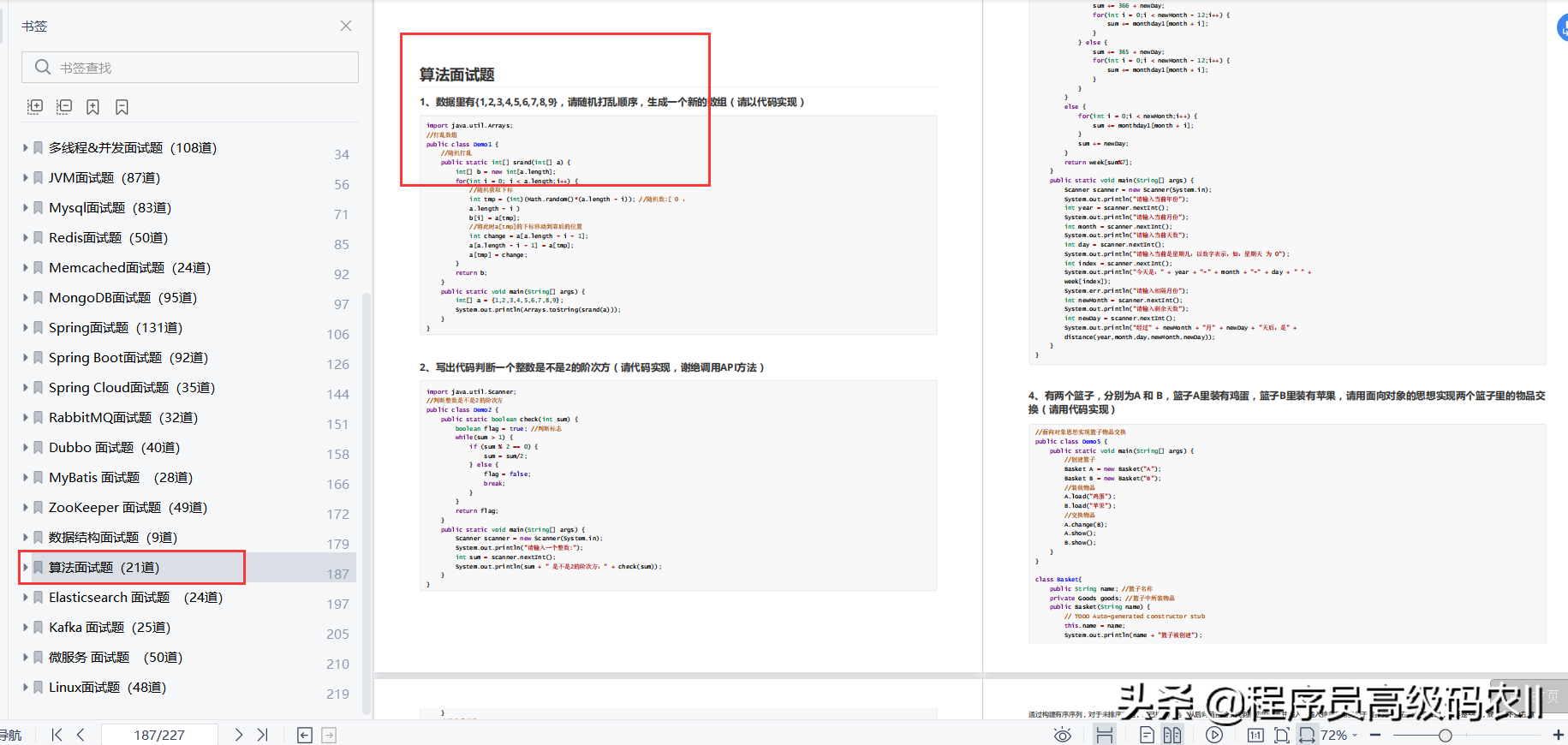This screenshot has height=745, width=1568.
Task: Start slideshow with the play icon
Action: coord(1214,735)
